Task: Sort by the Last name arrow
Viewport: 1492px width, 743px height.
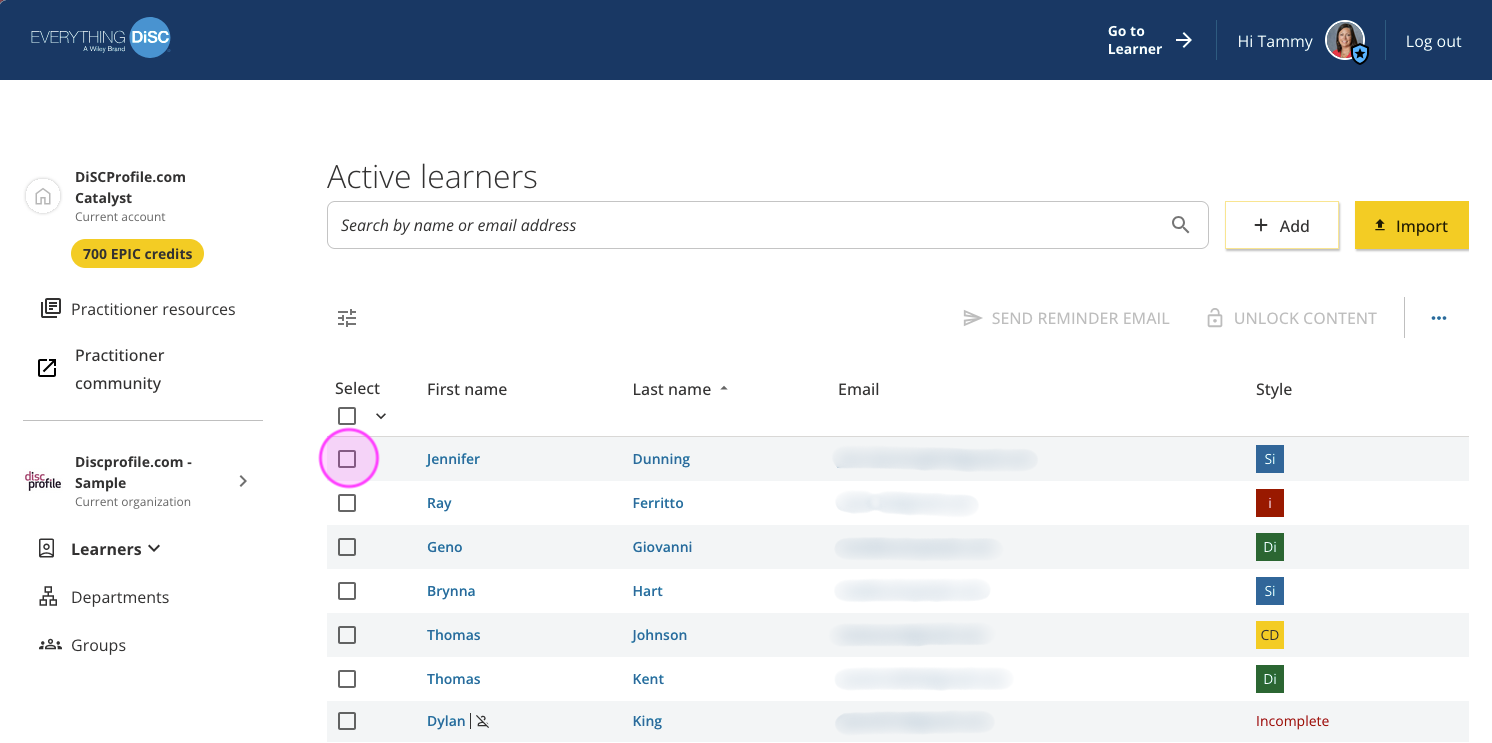Action: pos(724,389)
